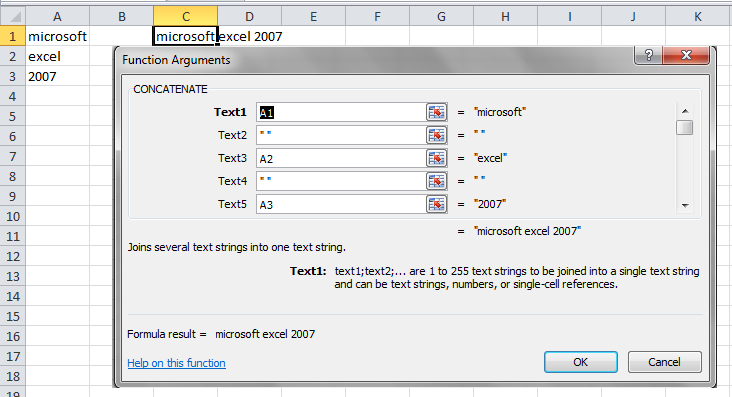Collapse dialog using Text1 range selector icon

(x=436, y=112)
